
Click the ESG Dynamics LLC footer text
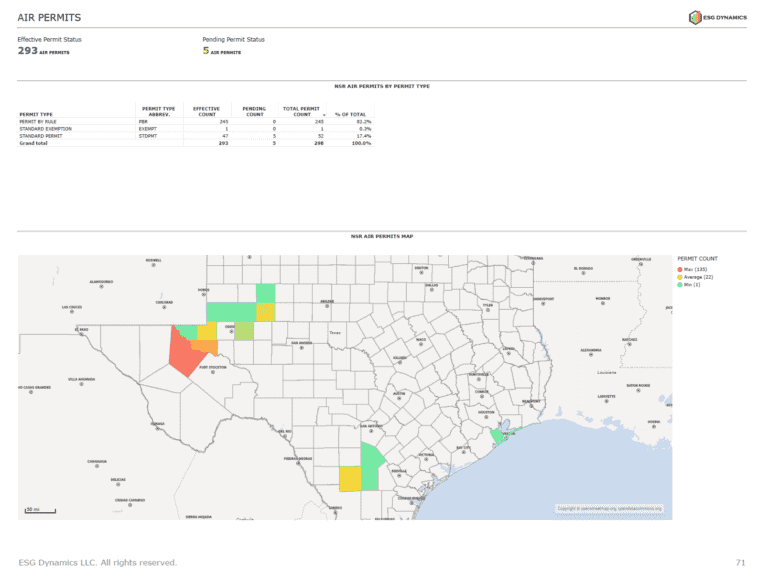[x=97, y=562]
